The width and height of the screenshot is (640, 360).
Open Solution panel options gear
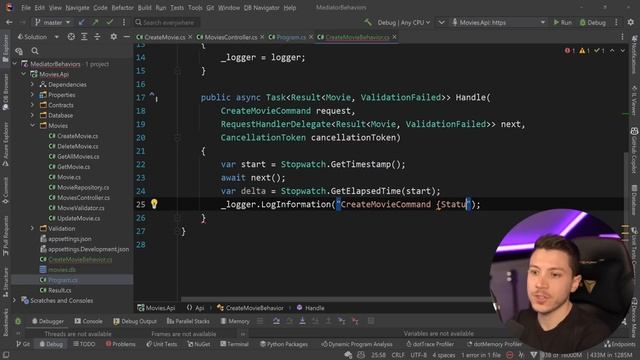113,37
